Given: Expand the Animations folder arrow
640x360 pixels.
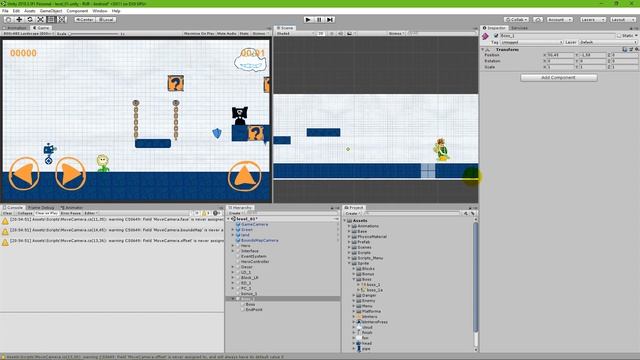Looking at the screenshot, I should [x=349, y=226].
